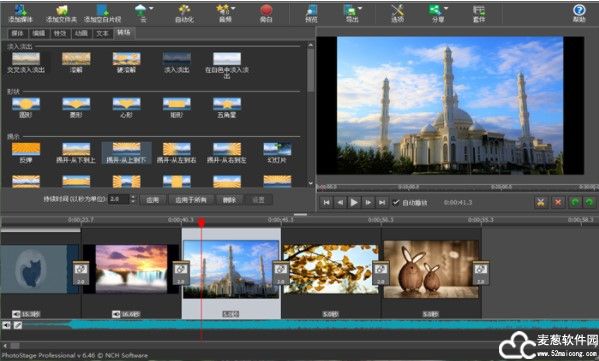Expand the Share (分享) dropdown arrow
The height and width of the screenshot is (361, 599).
click(x=446, y=8)
